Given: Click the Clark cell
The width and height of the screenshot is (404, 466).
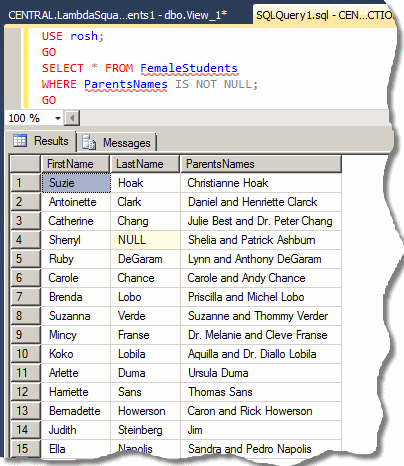Looking at the screenshot, I should pos(145,202).
